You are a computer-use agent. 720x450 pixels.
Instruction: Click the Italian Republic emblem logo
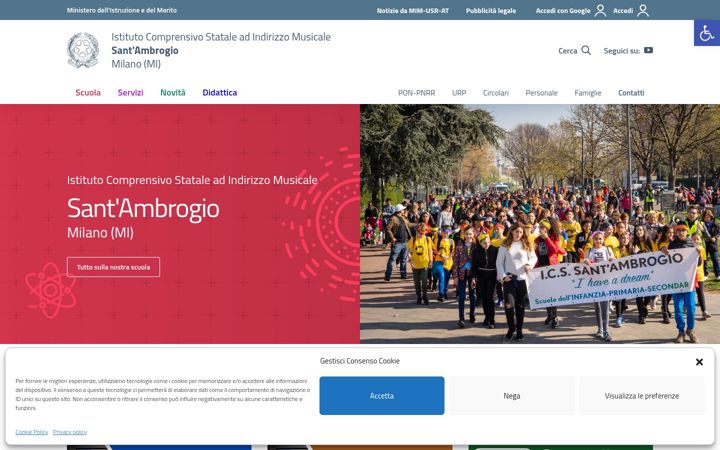tap(83, 51)
